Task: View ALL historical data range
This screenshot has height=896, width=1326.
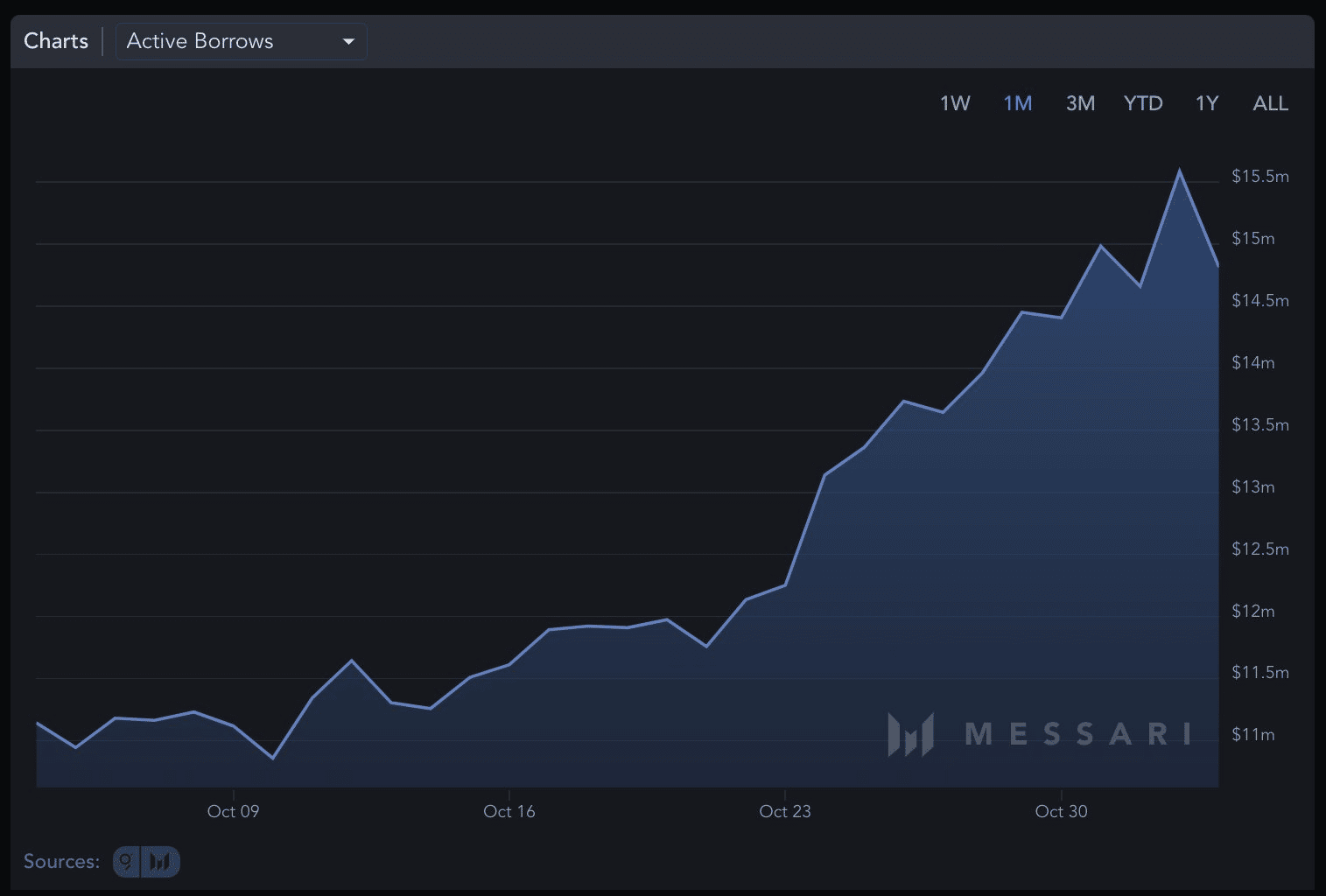Action: 1270,103
